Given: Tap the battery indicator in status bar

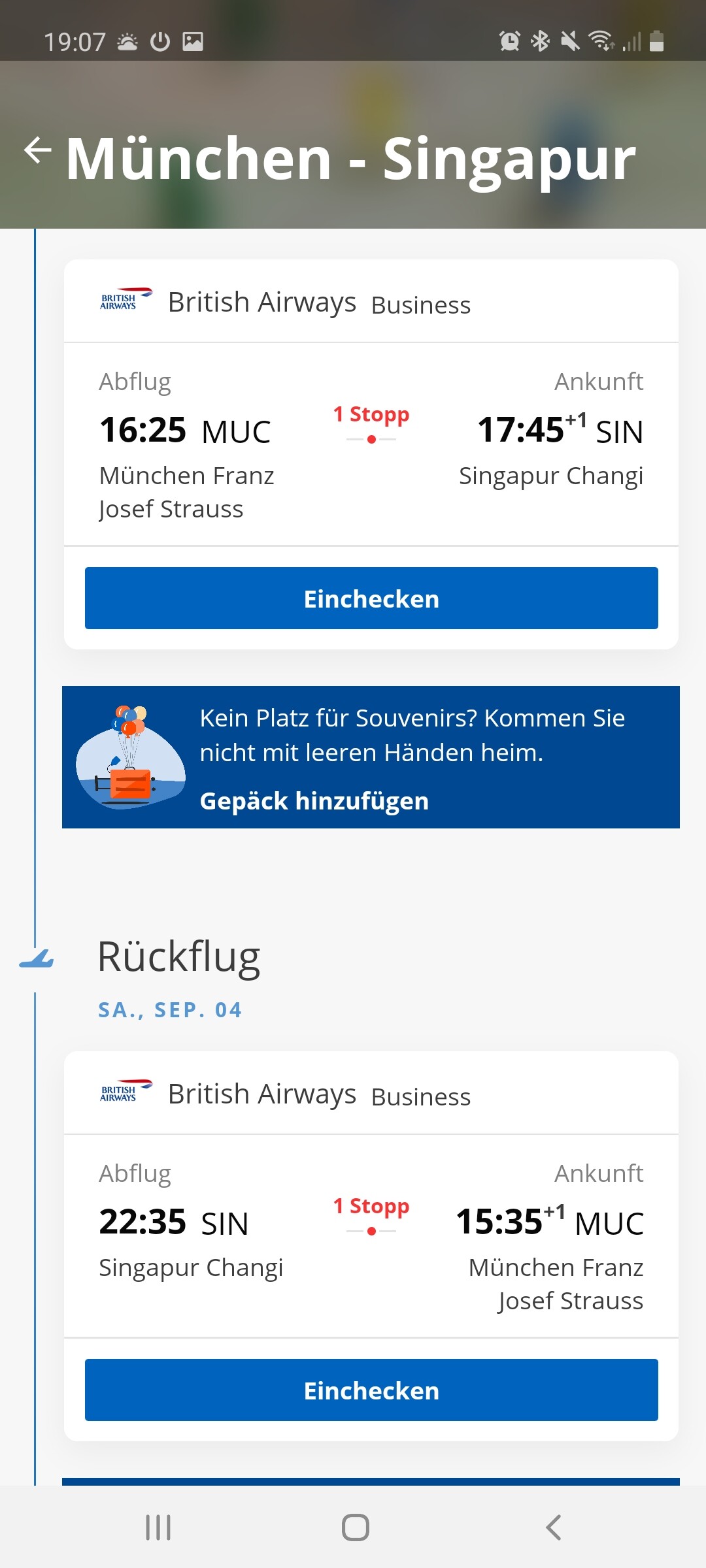Looking at the screenshot, I should (x=657, y=41).
